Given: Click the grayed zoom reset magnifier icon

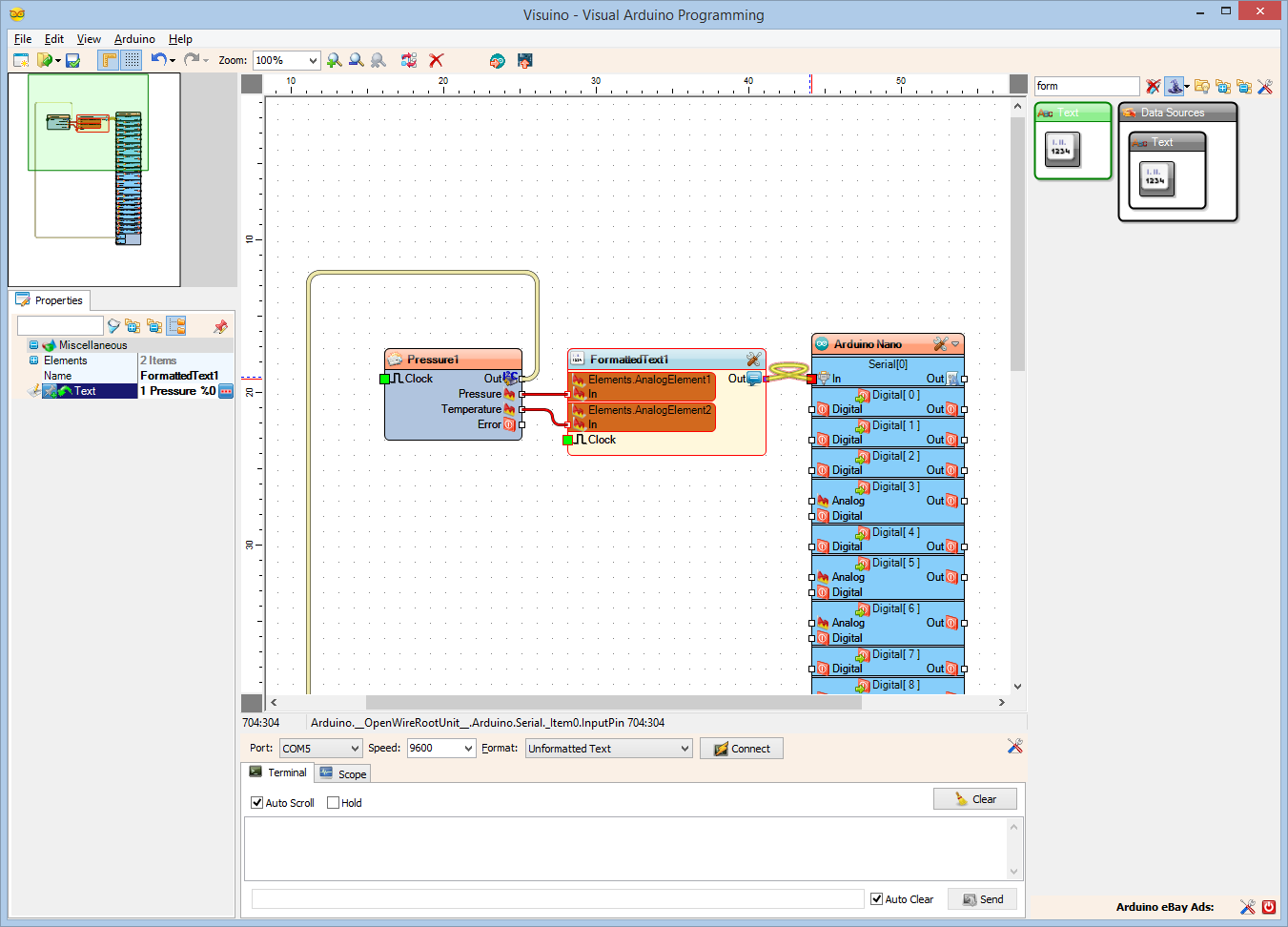Looking at the screenshot, I should pos(378,60).
